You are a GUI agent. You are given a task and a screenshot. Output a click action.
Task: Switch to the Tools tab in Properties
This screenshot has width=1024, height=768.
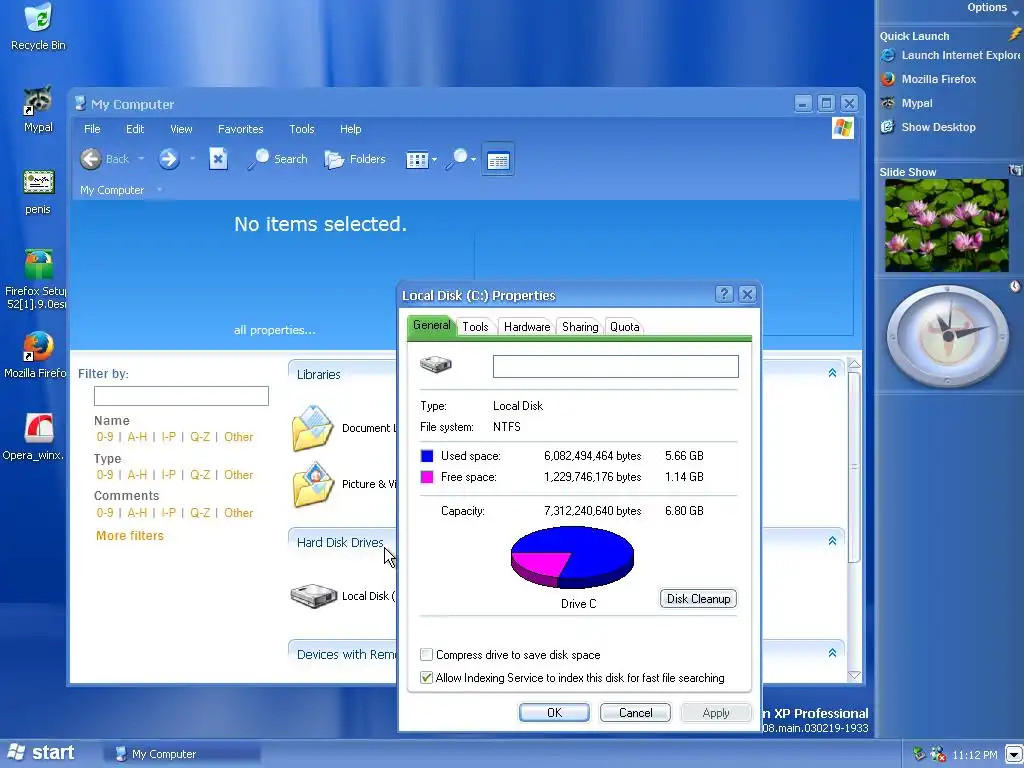pos(475,327)
